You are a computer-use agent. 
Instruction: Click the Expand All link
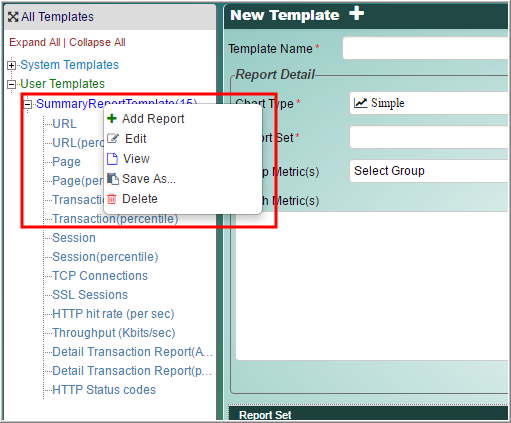pos(35,42)
